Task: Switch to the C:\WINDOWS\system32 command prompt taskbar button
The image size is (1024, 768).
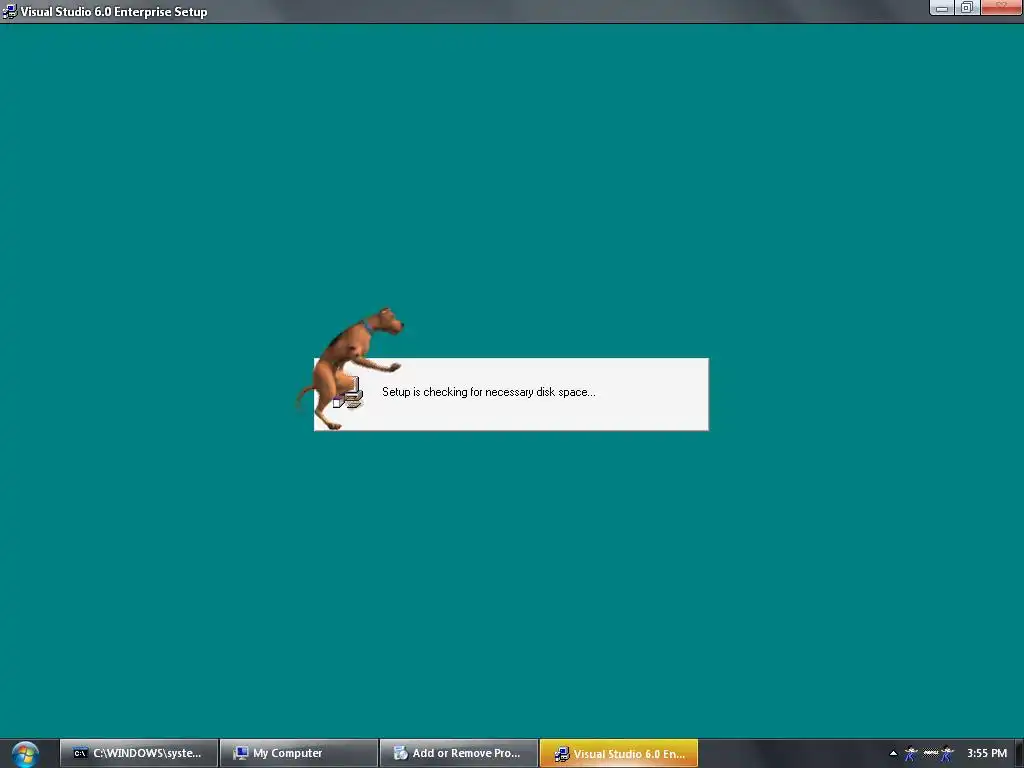Action: pos(139,753)
